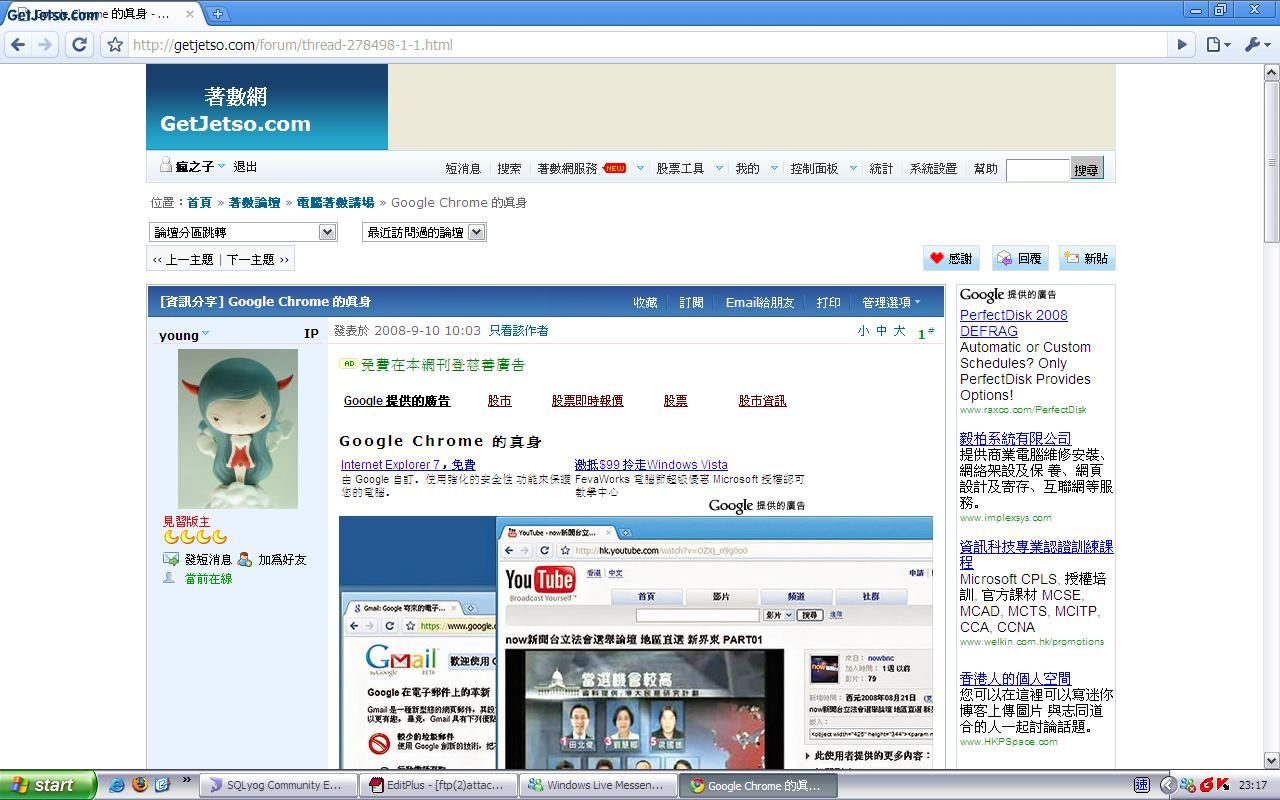This screenshot has height=800, width=1280.
Task: Click the 當前在線 online status icon
Action: [170, 578]
